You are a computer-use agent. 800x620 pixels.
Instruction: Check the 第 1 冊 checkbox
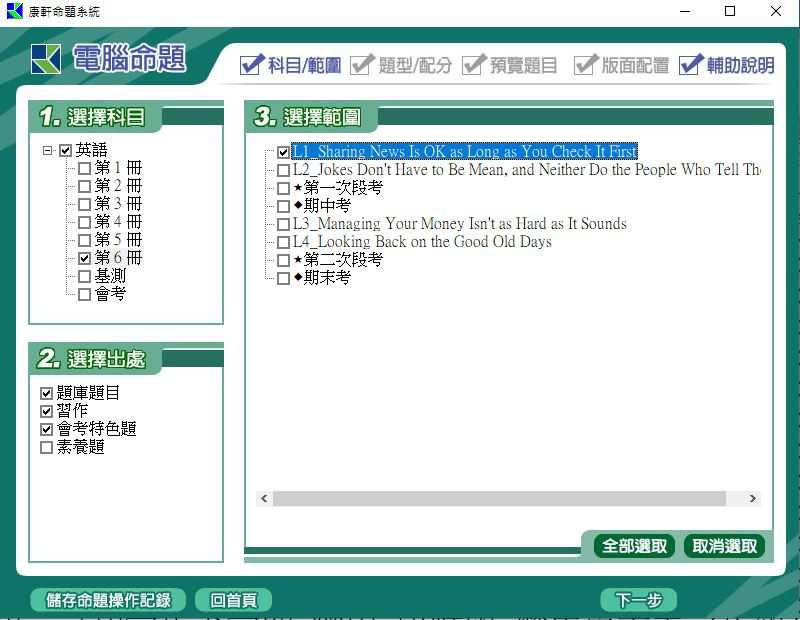click(x=85, y=168)
